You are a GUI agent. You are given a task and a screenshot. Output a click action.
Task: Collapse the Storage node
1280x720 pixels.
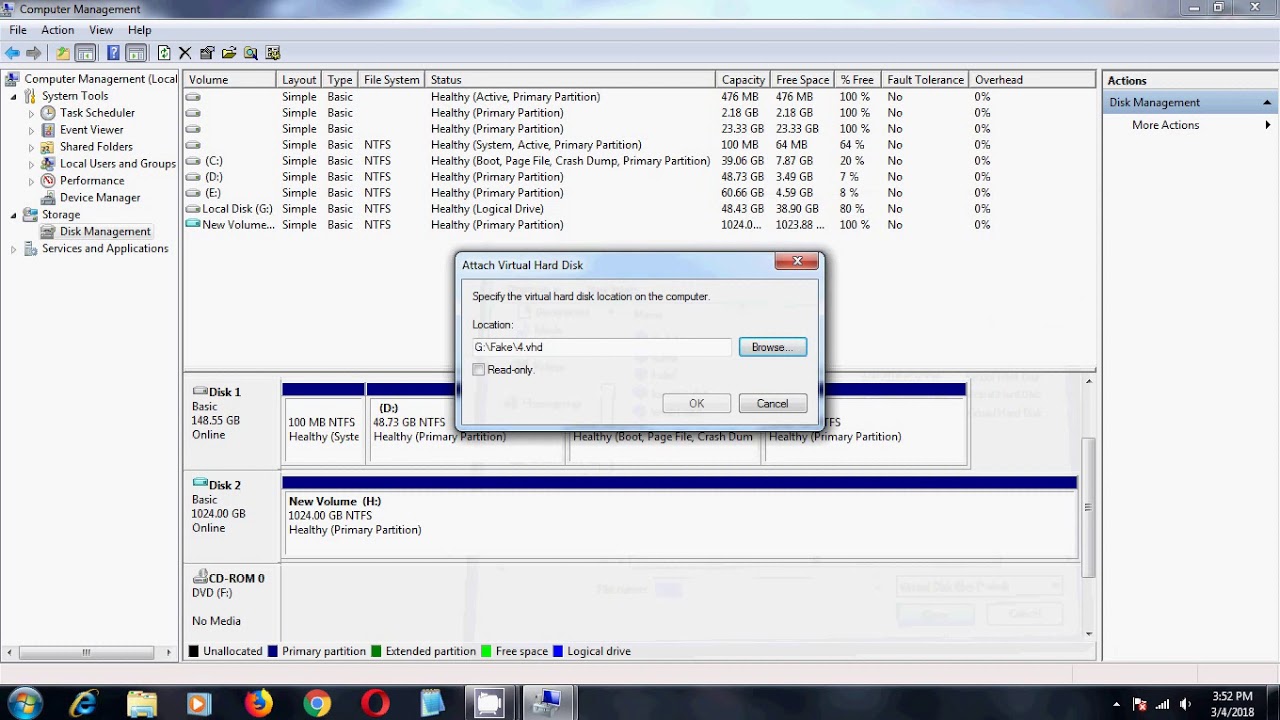14,215
